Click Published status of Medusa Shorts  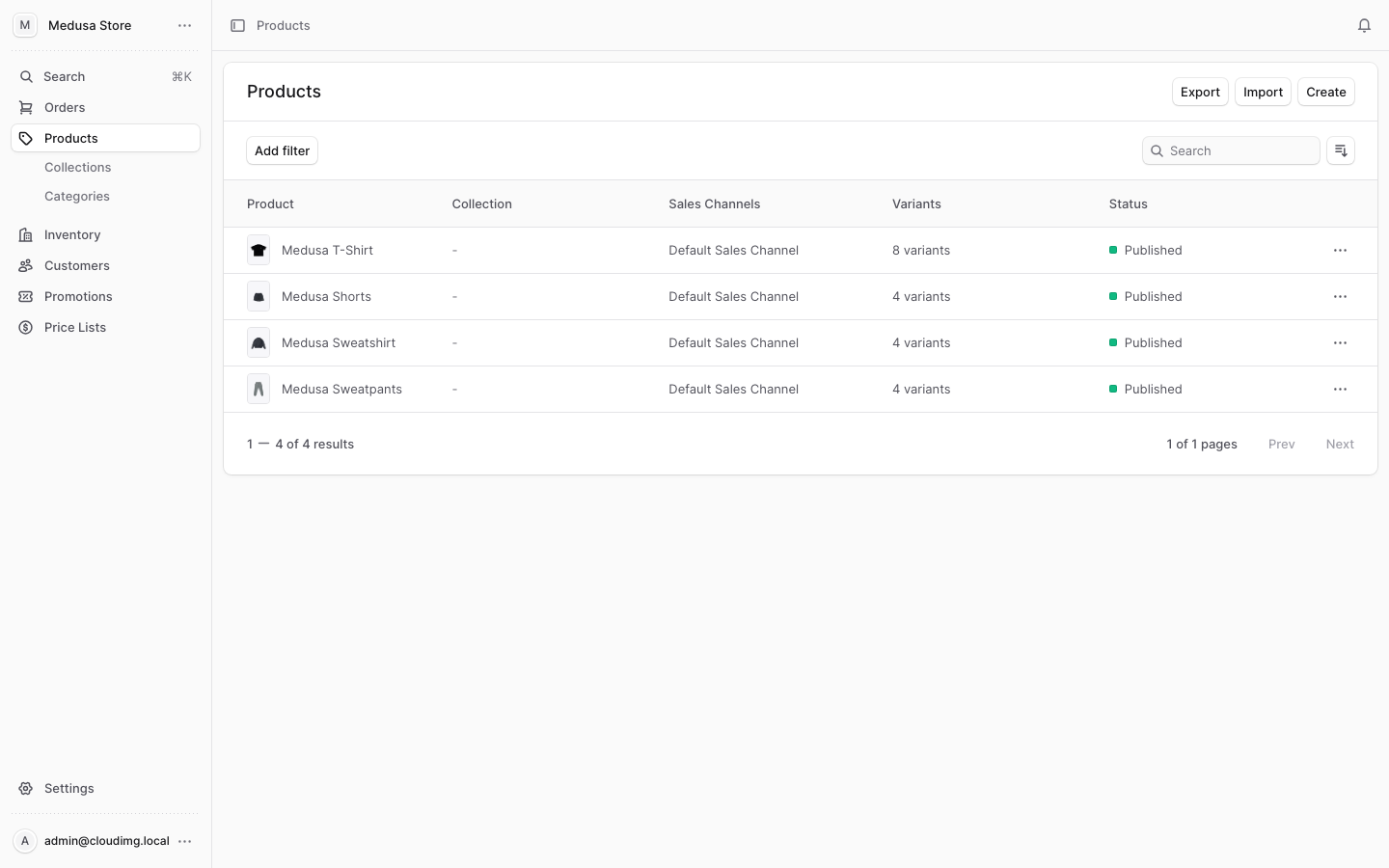[x=1145, y=296]
